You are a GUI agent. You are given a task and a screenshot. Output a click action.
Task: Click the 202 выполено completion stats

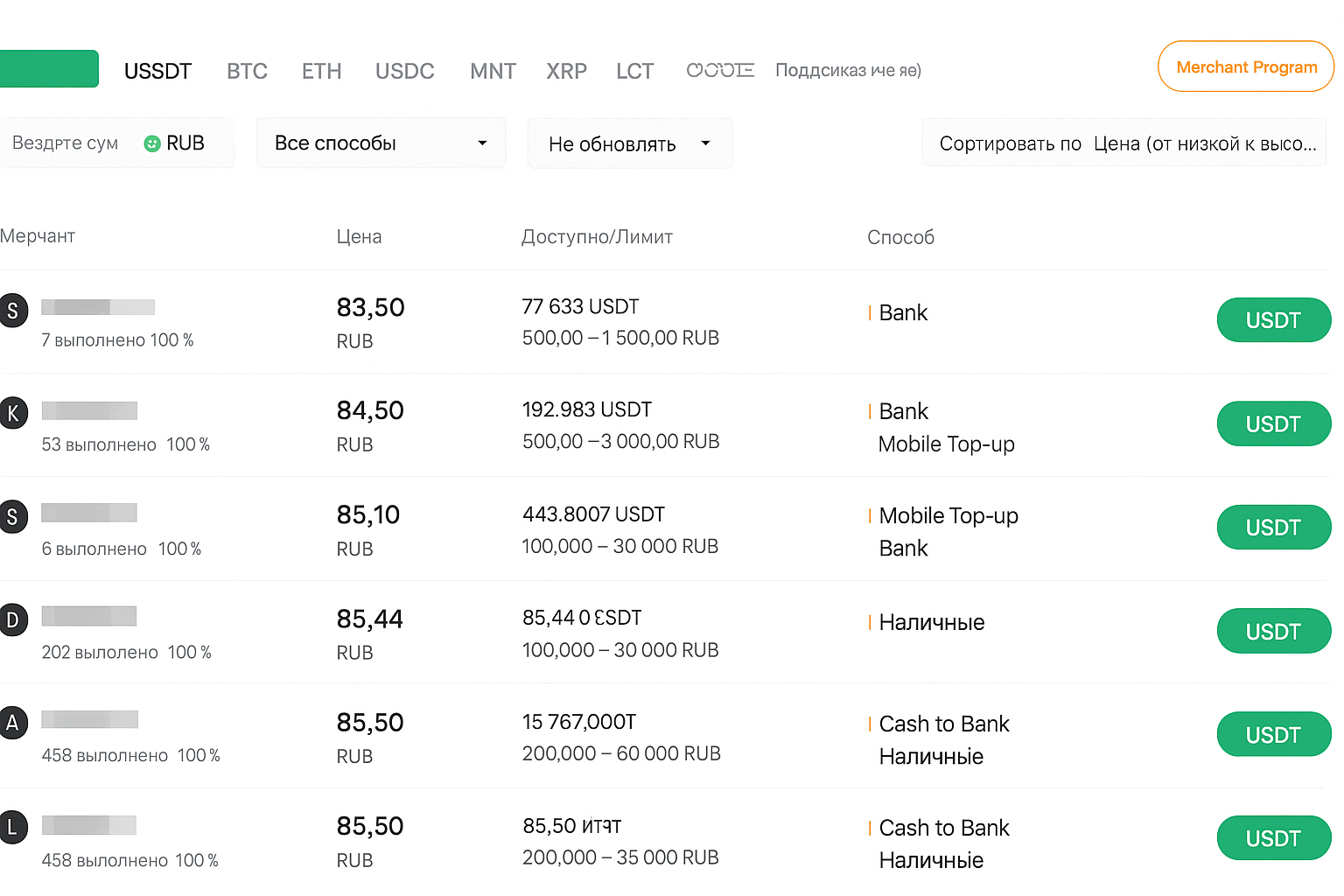click(126, 652)
